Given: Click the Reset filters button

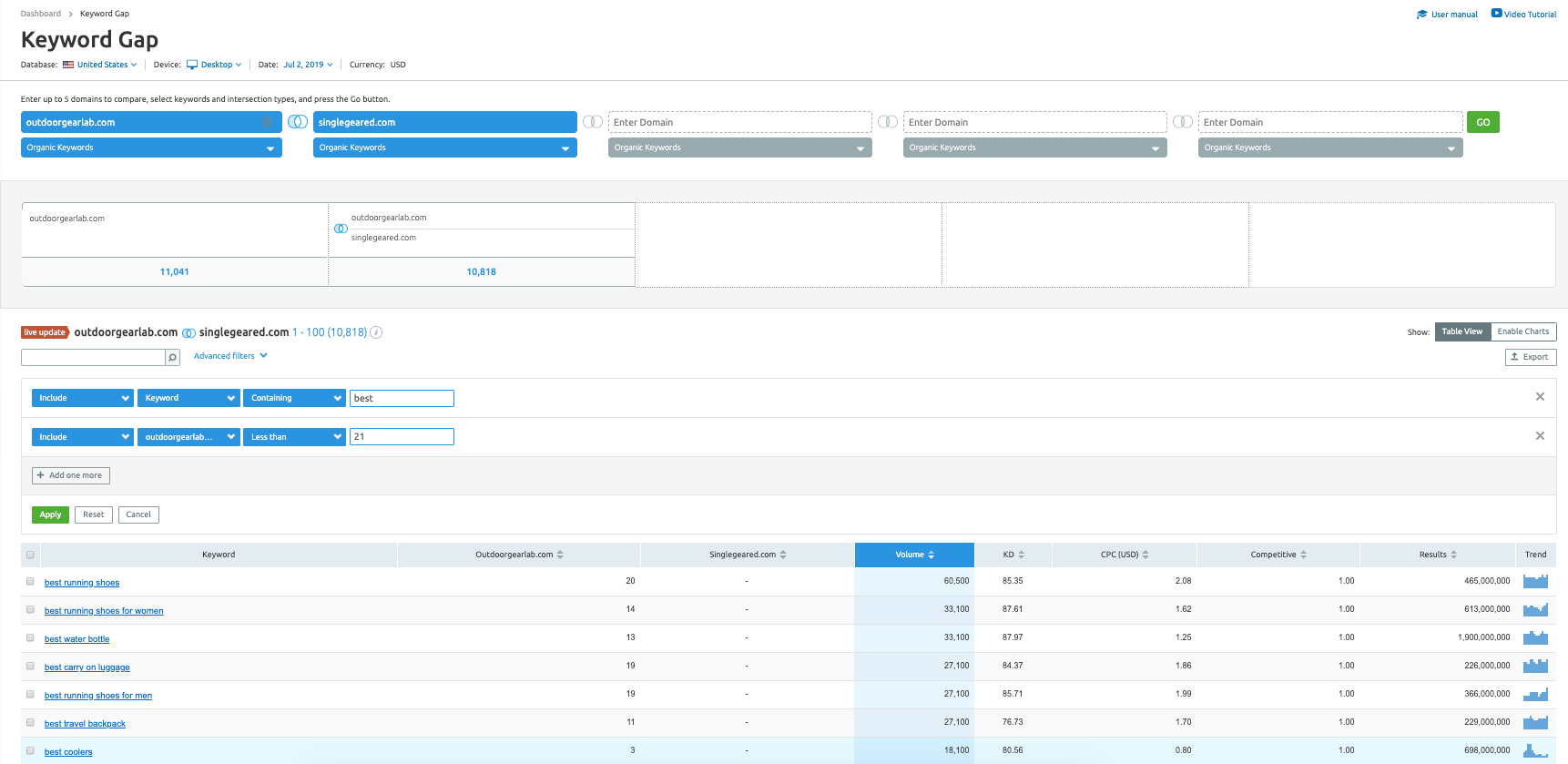Looking at the screenshot, I should [x=93, y=514].
